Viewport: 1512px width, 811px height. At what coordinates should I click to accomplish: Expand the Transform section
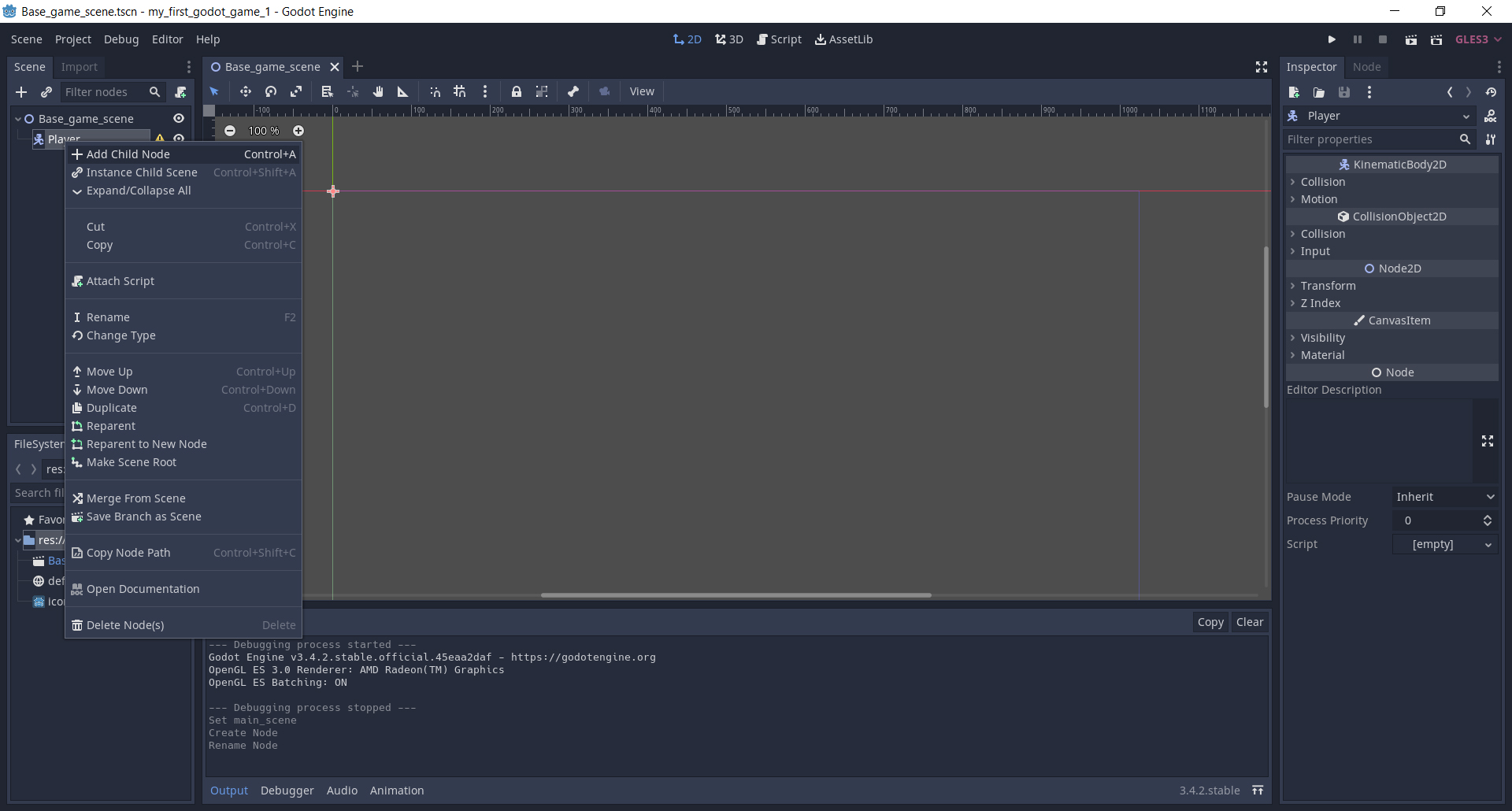coord(1392,286)
